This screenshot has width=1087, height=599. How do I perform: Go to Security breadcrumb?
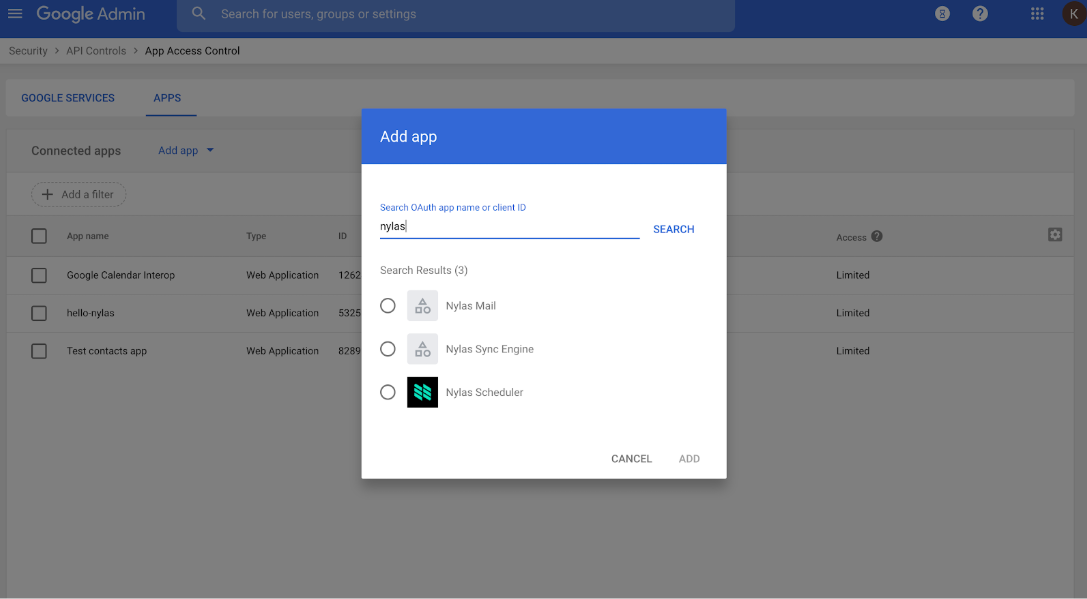tap(28, 51)
